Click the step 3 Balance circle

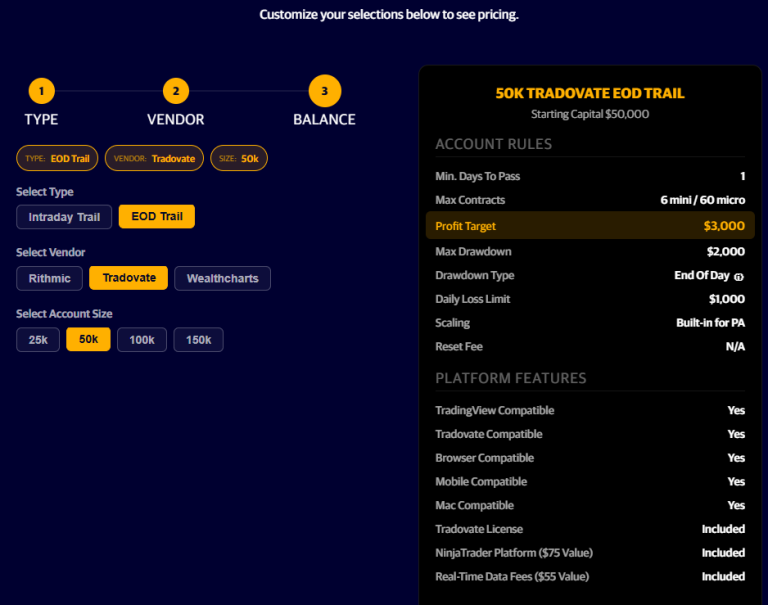(x=324, y=92)
